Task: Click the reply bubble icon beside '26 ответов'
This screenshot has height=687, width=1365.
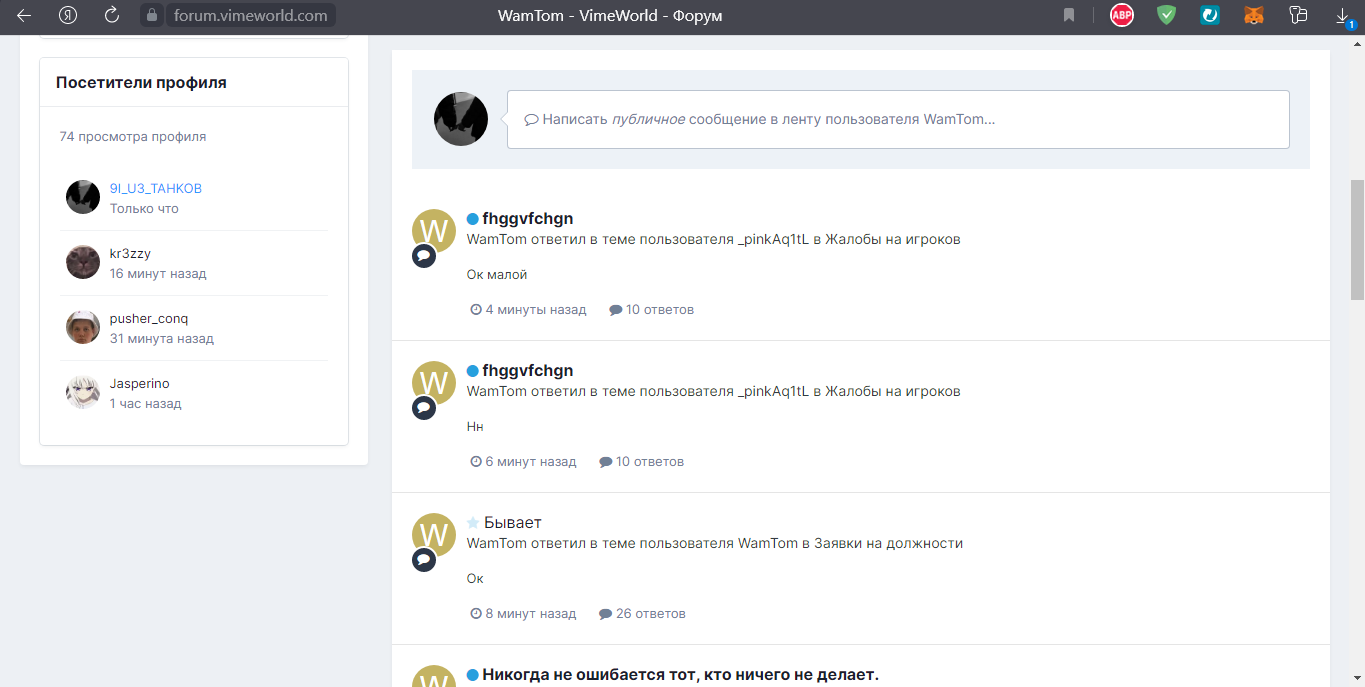Action: coord(605,614)
